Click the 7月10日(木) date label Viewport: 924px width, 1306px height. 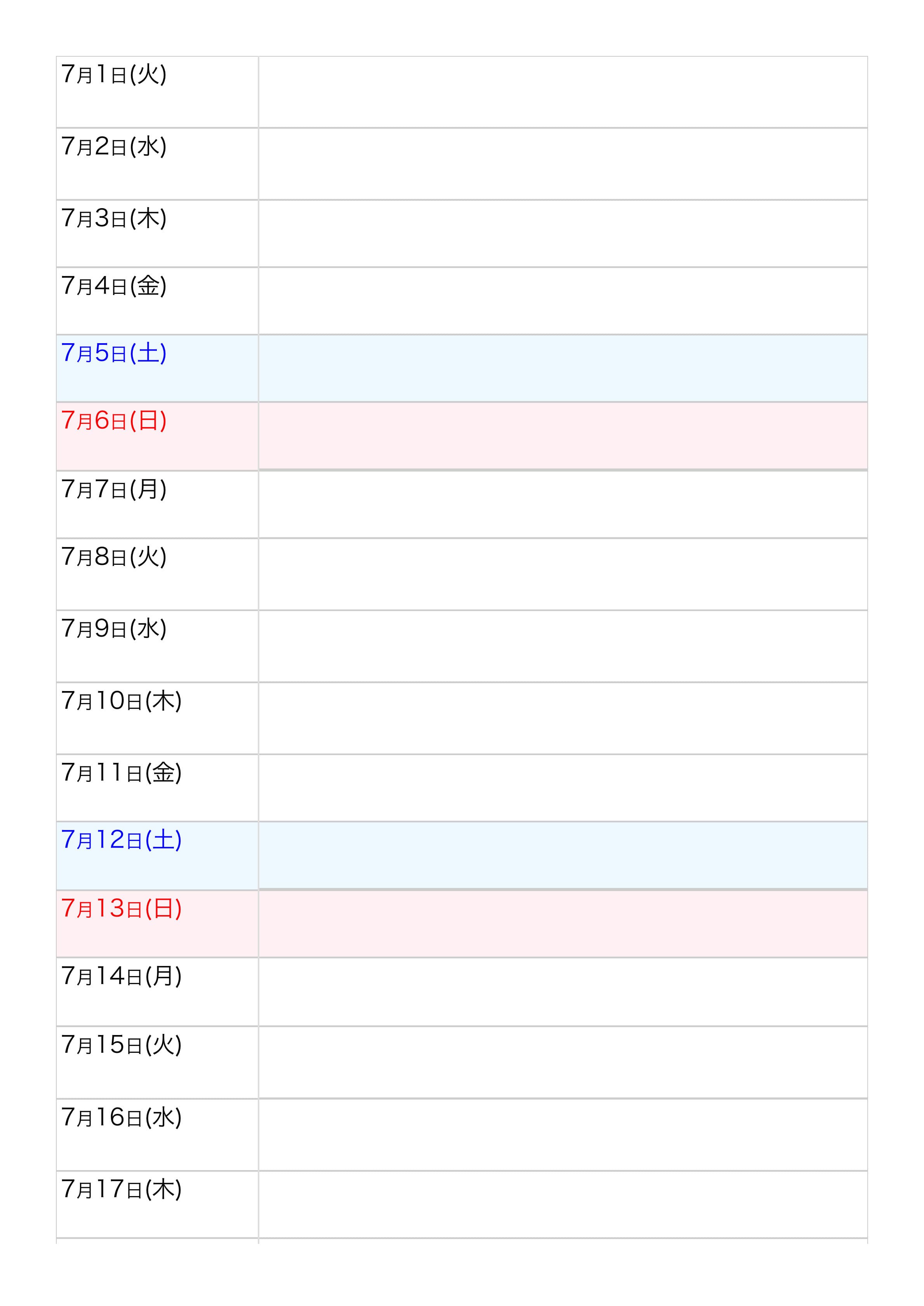(x=121, y=701)
